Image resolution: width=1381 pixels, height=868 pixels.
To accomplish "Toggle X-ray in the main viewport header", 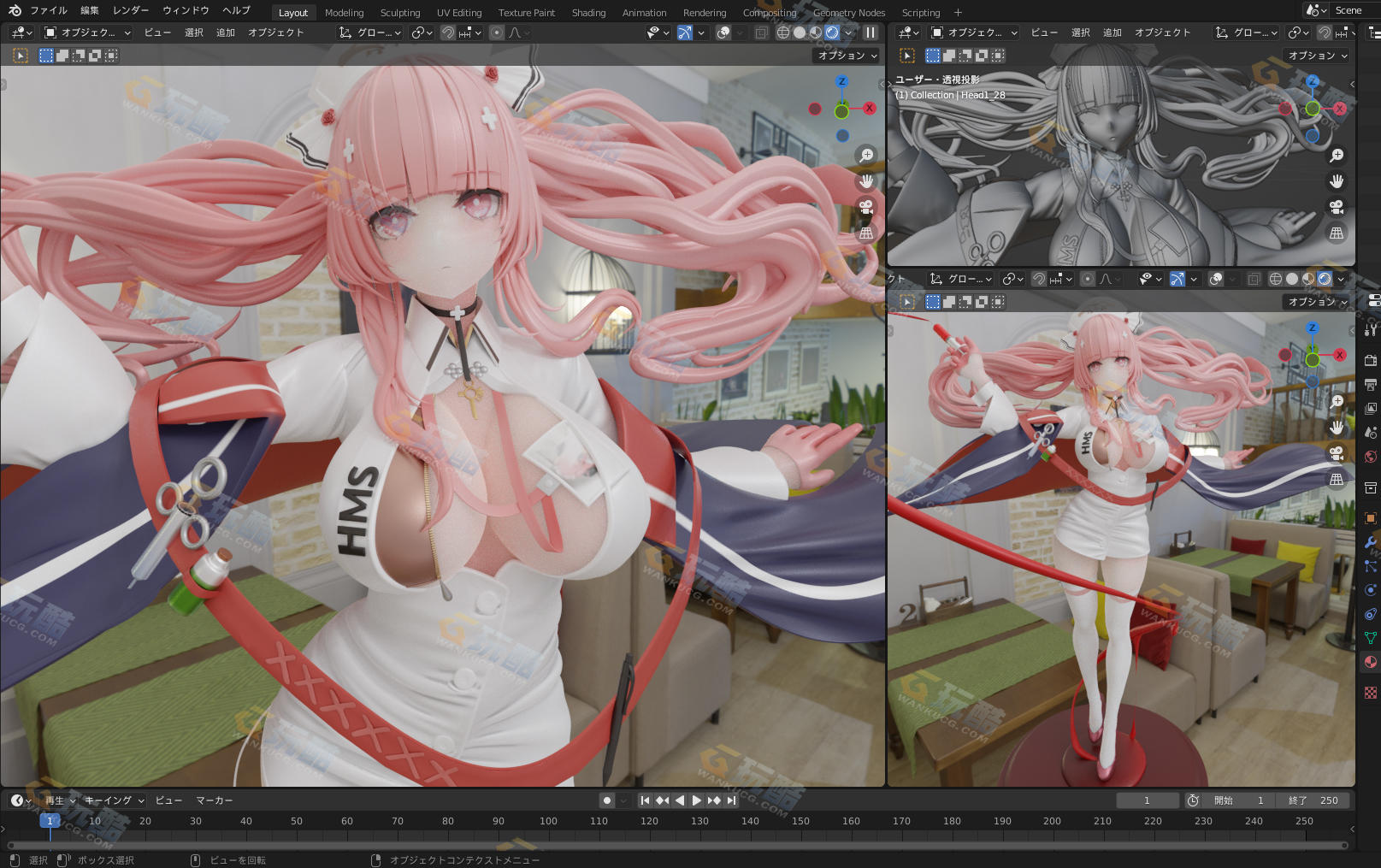I will (x=762, y=32).
